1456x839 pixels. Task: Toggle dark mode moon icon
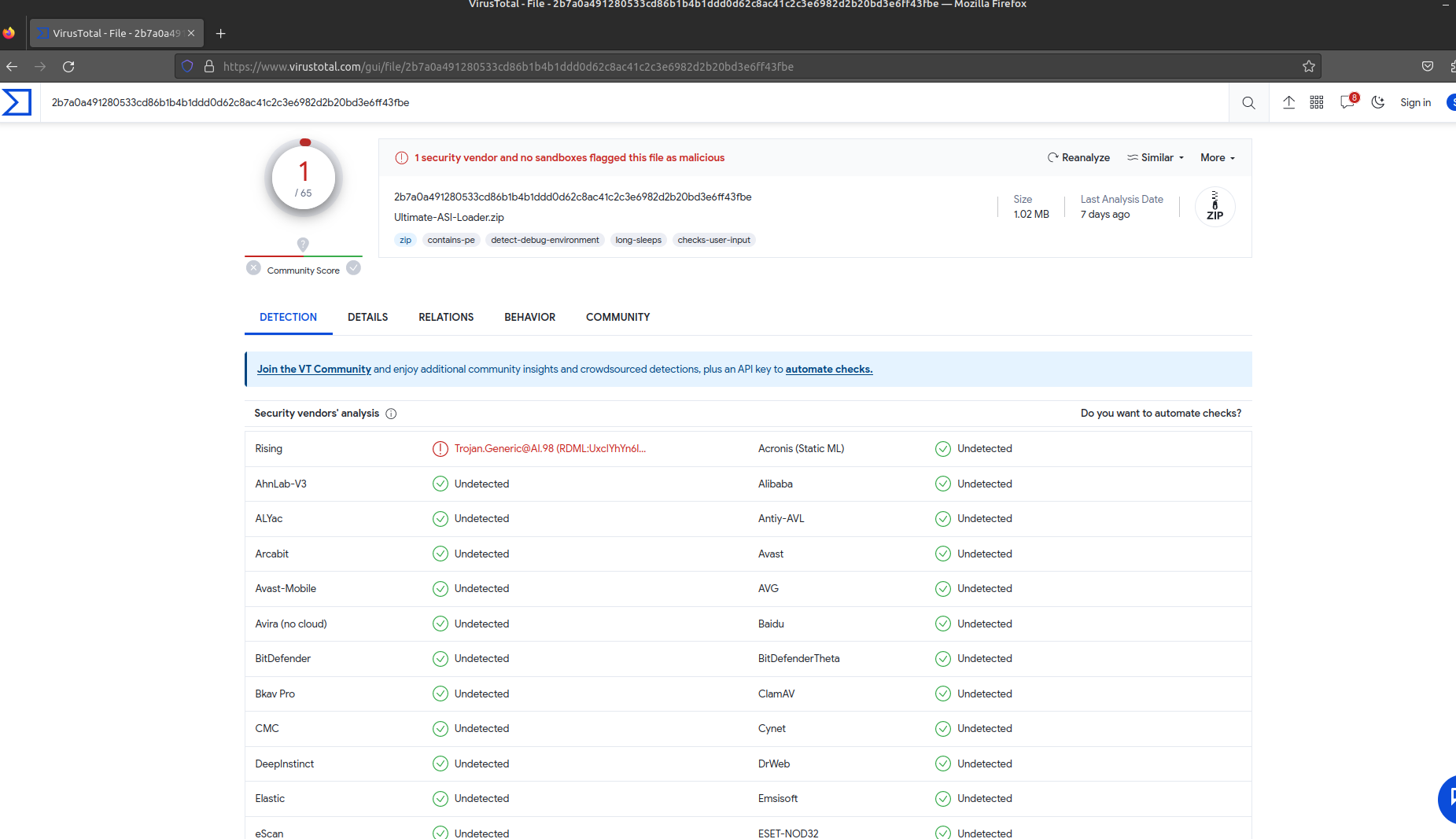(x=1378, y=102)
